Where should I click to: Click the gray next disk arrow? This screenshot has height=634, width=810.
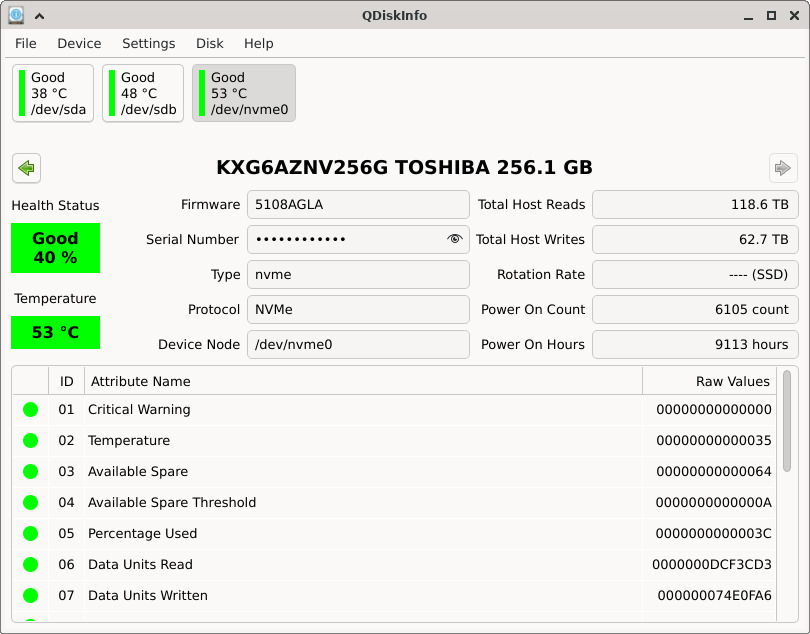(783, 168)
